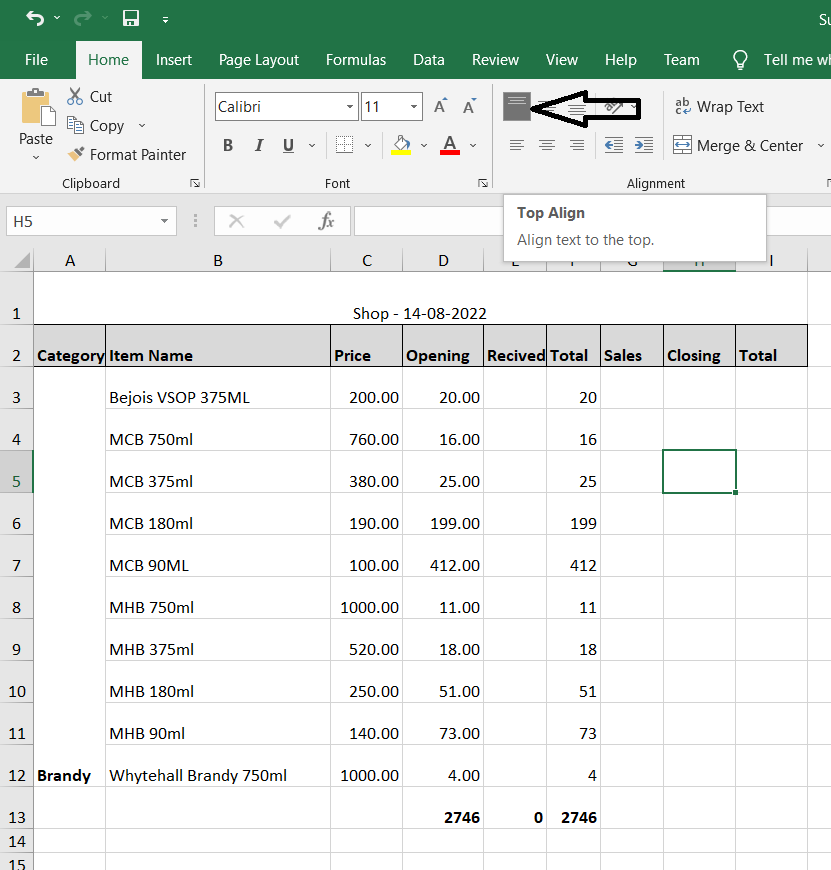Viewport: 831px width, 870px height.
Task: Select row 7 header
Action: 17,557
